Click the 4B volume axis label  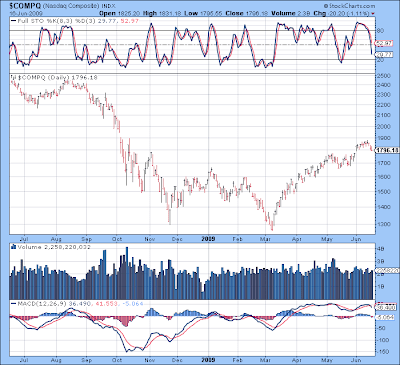381,249
